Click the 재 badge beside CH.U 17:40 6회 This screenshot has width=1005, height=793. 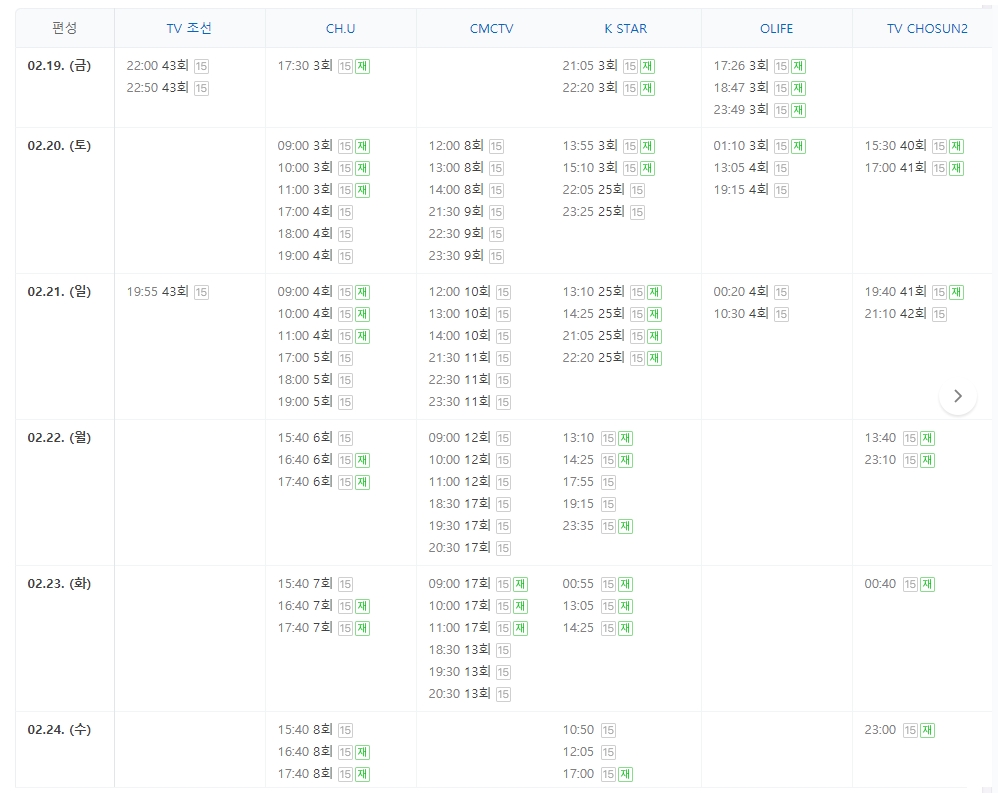(362, 482)
